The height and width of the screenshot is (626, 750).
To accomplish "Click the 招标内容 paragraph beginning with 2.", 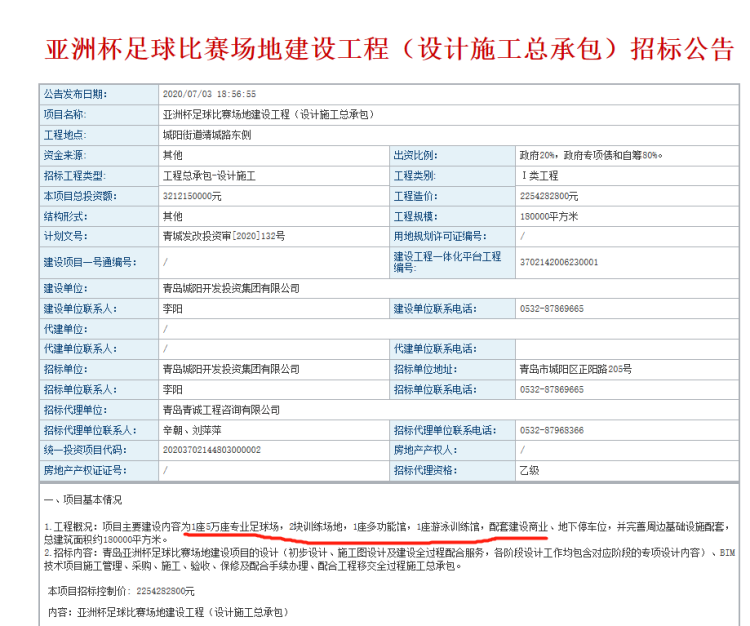I will click(389, 560).
